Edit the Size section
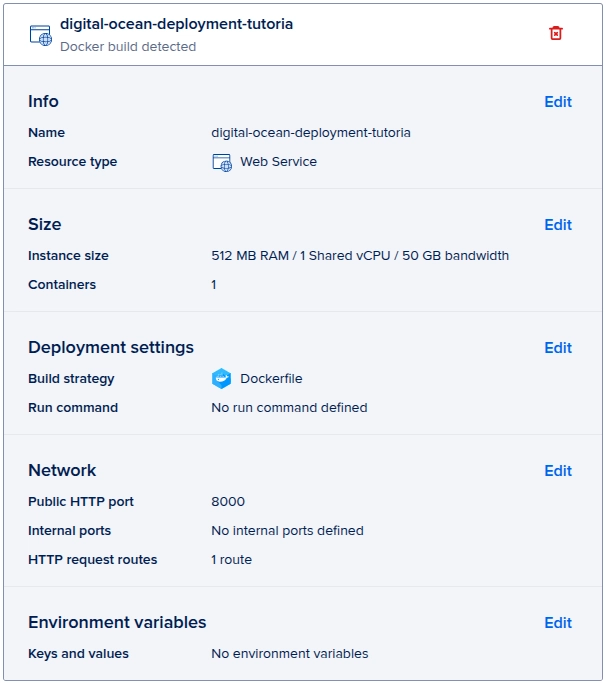 pyautogui.click(x=558, y=225)
